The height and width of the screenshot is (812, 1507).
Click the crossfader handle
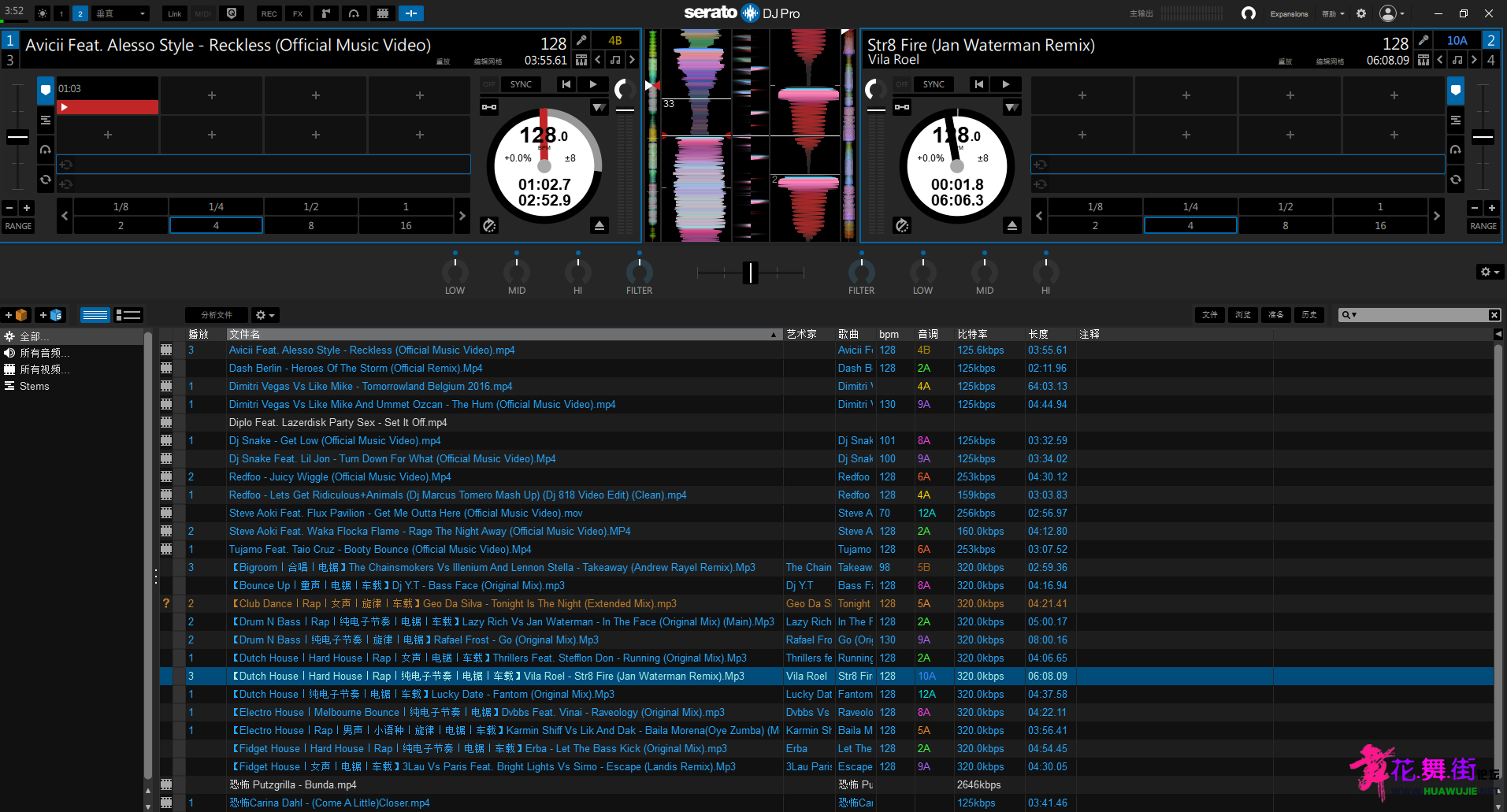(751, 273)
